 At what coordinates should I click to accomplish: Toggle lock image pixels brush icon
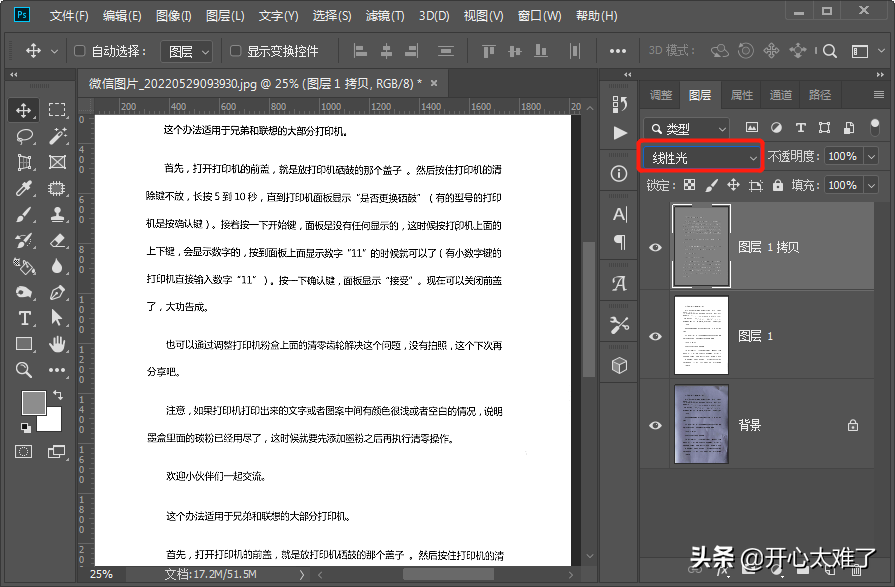click(711, 185)
